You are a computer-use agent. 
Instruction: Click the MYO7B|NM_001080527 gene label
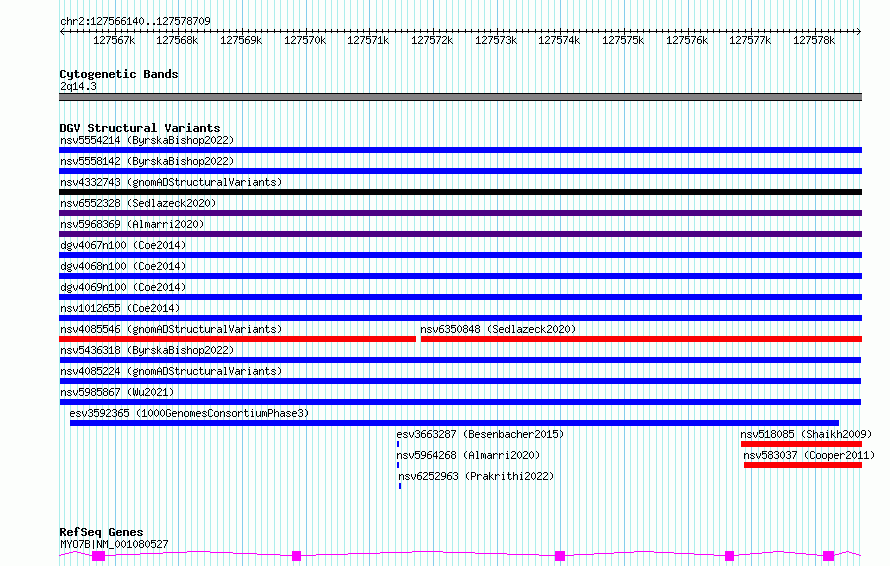[114, 544]
